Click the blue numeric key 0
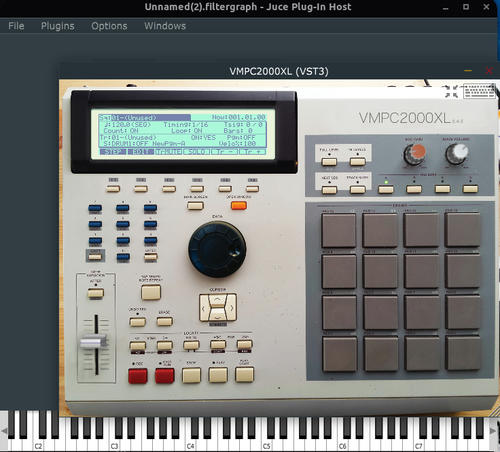This screenshot has width=500, height=452. 123,257
